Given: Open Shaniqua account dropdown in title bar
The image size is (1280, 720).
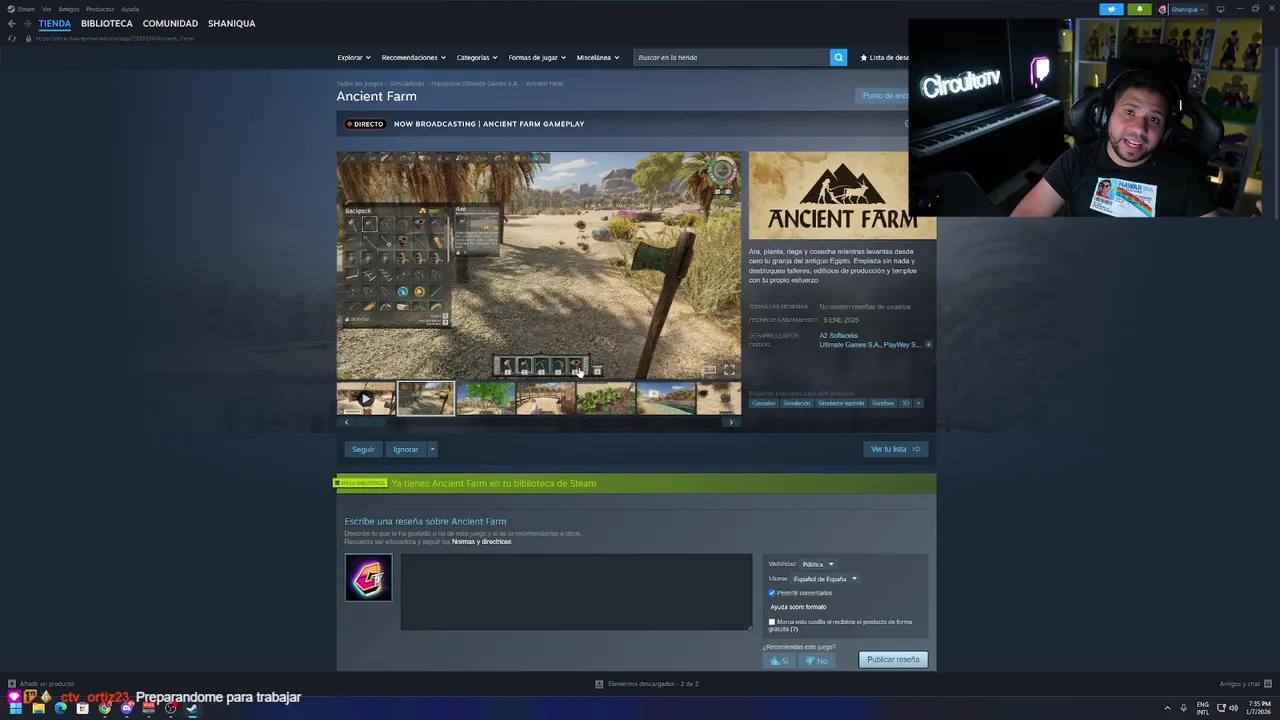Looking at the screenshot, I should [1187, 9].
